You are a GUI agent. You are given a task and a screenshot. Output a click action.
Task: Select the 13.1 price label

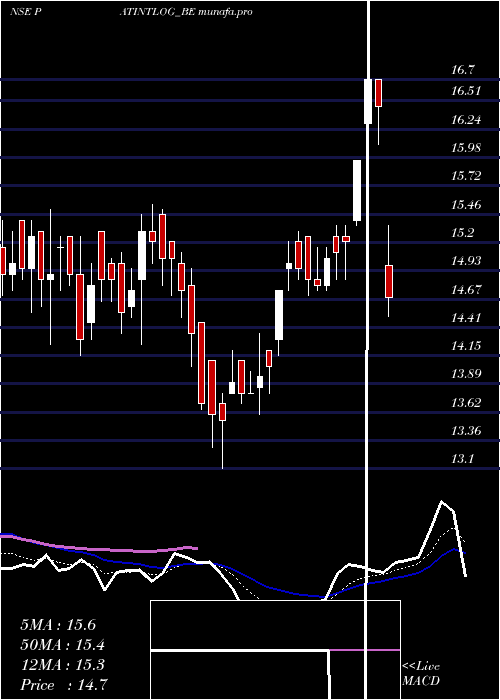tap(463, 459)
